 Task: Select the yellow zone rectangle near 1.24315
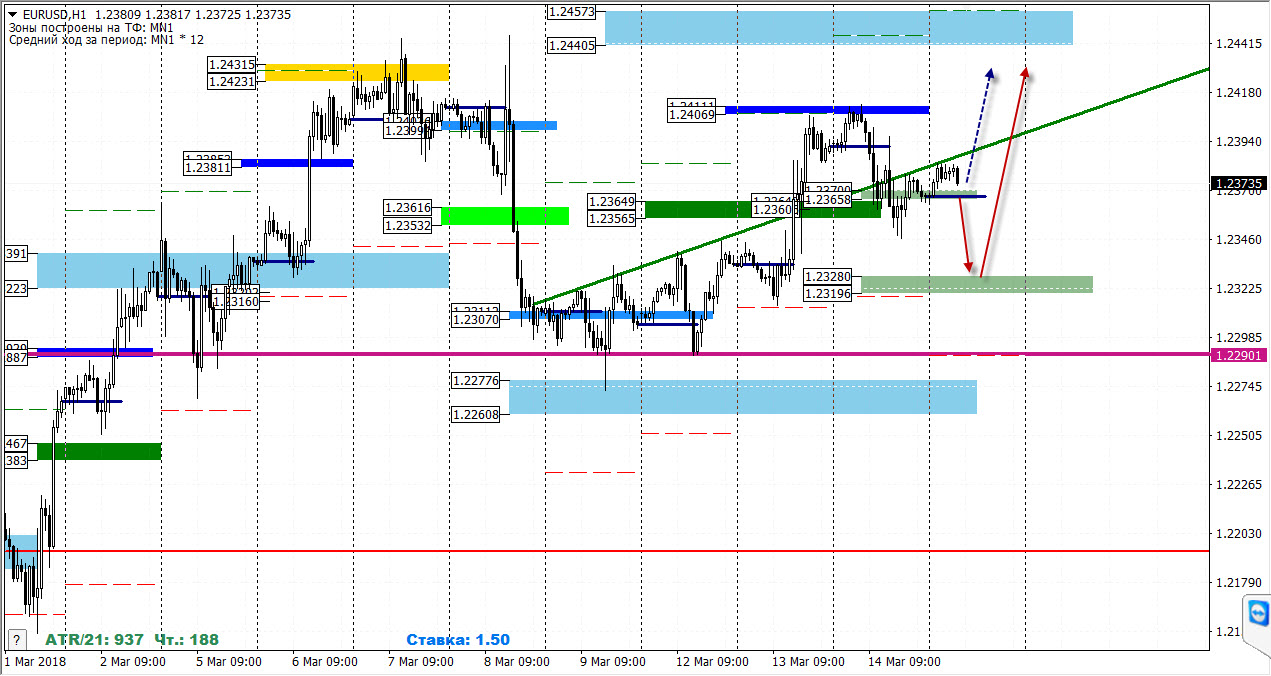[357, 72]
